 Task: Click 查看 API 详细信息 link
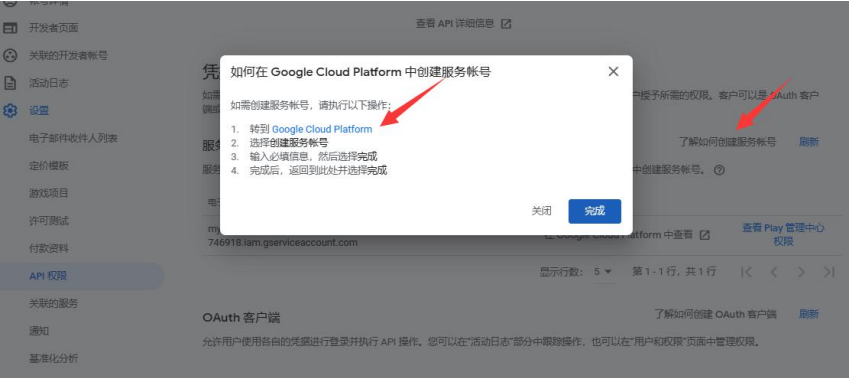tap(455, 23)
